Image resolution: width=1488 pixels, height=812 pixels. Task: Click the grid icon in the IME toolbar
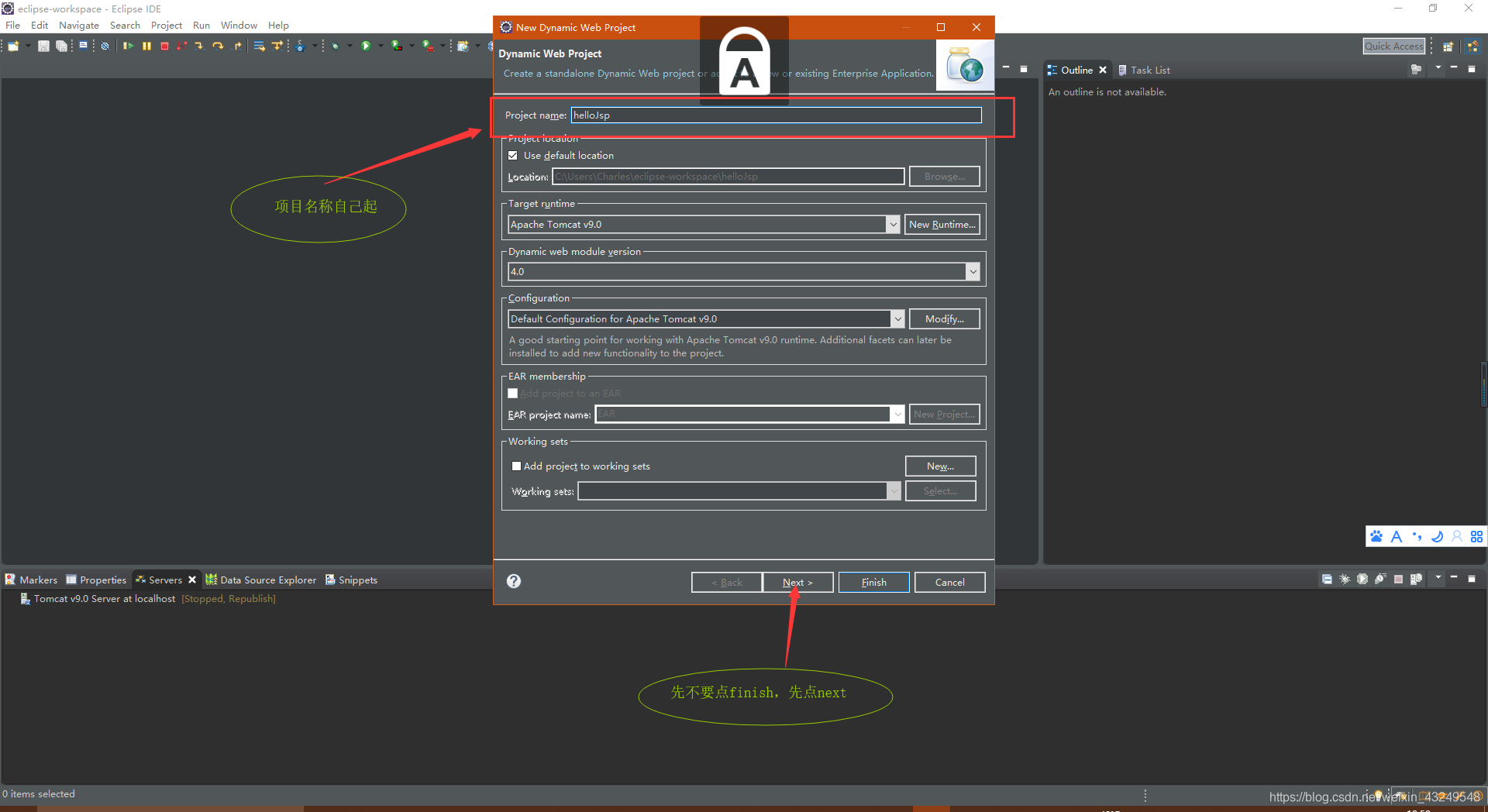pos(1476,536)
